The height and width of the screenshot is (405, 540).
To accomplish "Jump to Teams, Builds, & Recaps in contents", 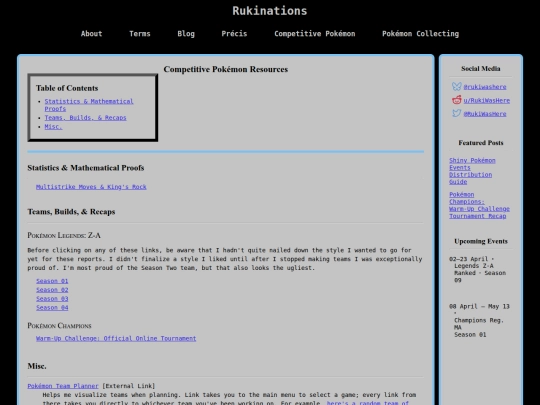I will 85,117.
